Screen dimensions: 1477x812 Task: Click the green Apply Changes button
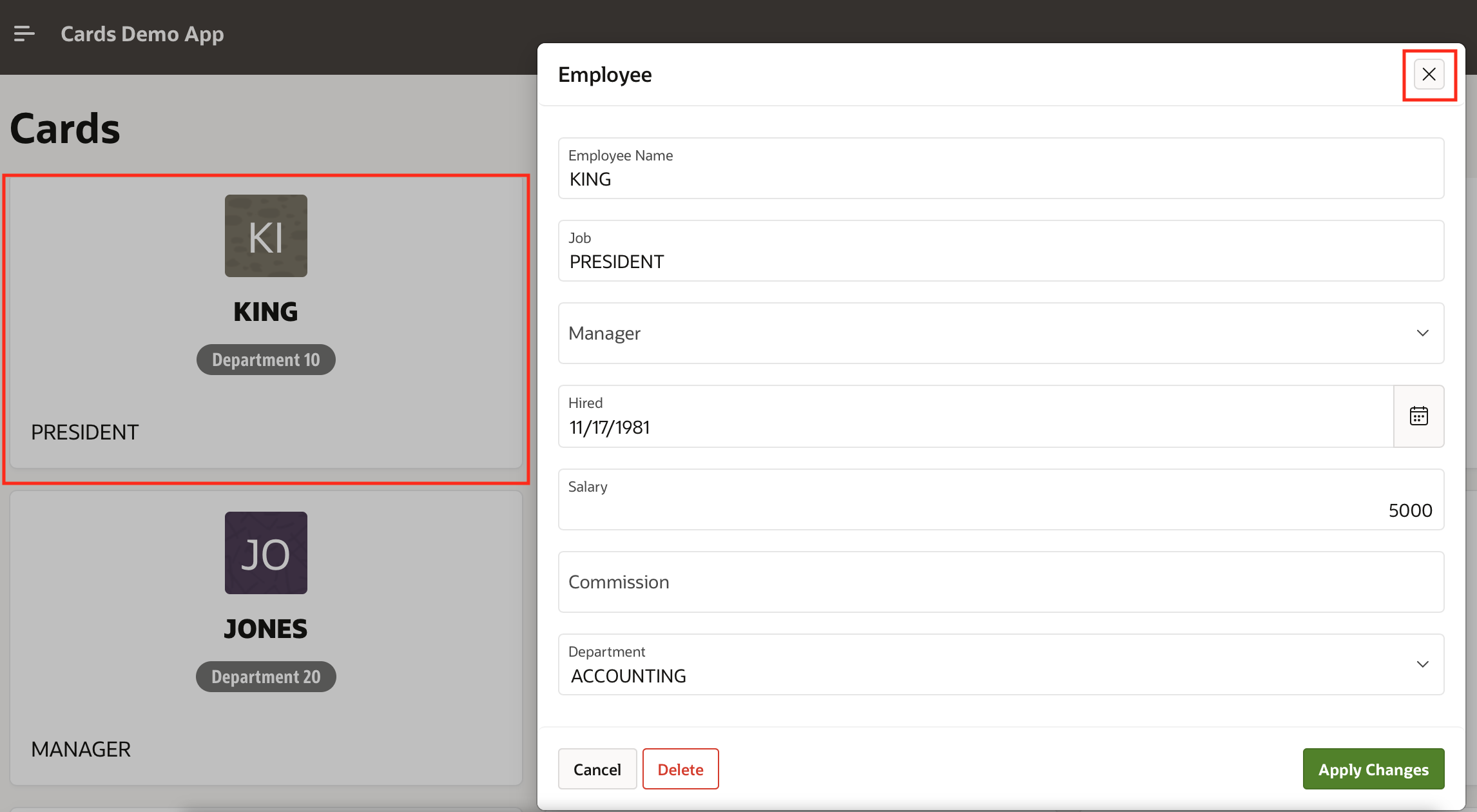(1373, 769)
